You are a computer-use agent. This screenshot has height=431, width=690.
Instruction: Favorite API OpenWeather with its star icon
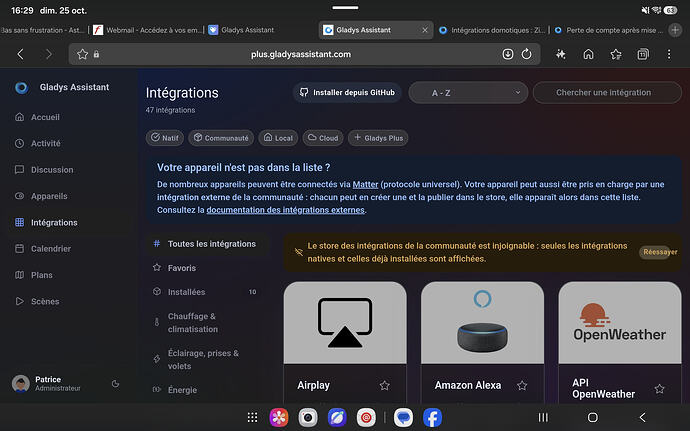tap(659, 389)
